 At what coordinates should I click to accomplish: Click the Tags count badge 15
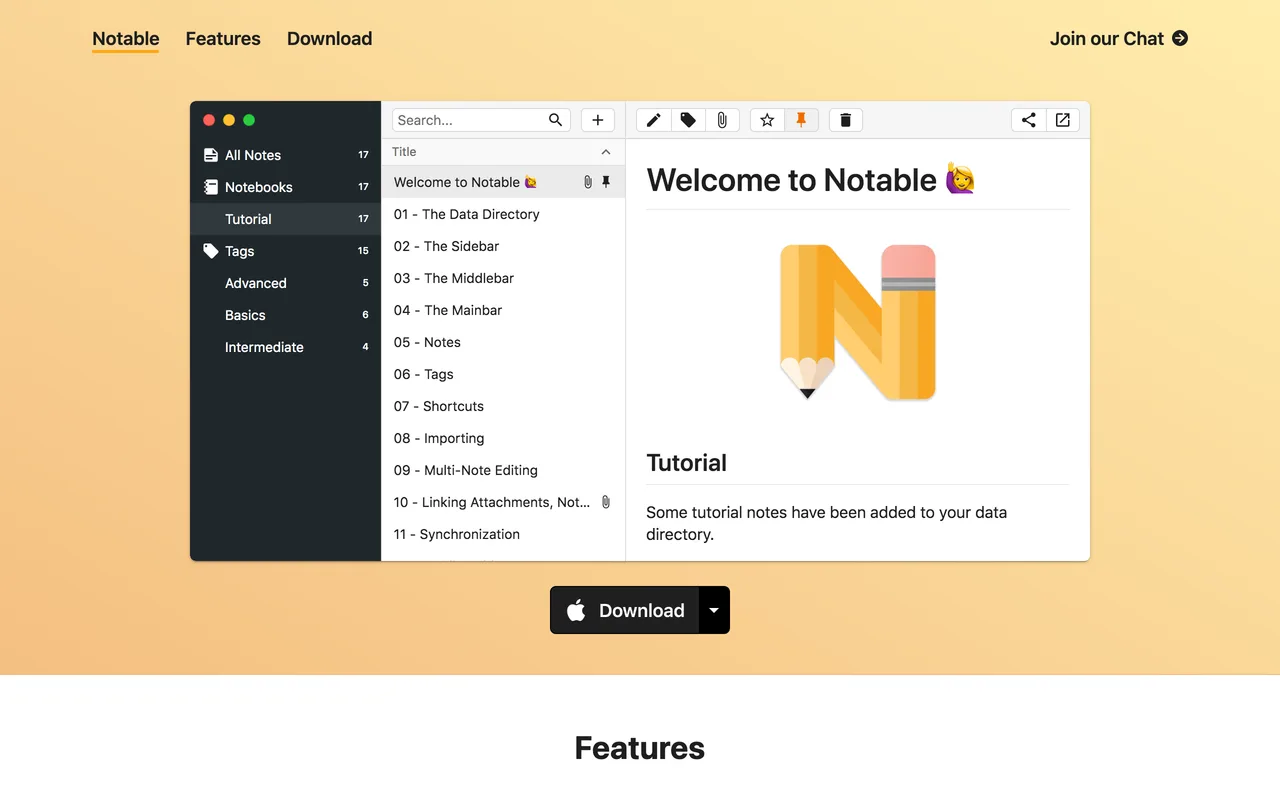364,251
